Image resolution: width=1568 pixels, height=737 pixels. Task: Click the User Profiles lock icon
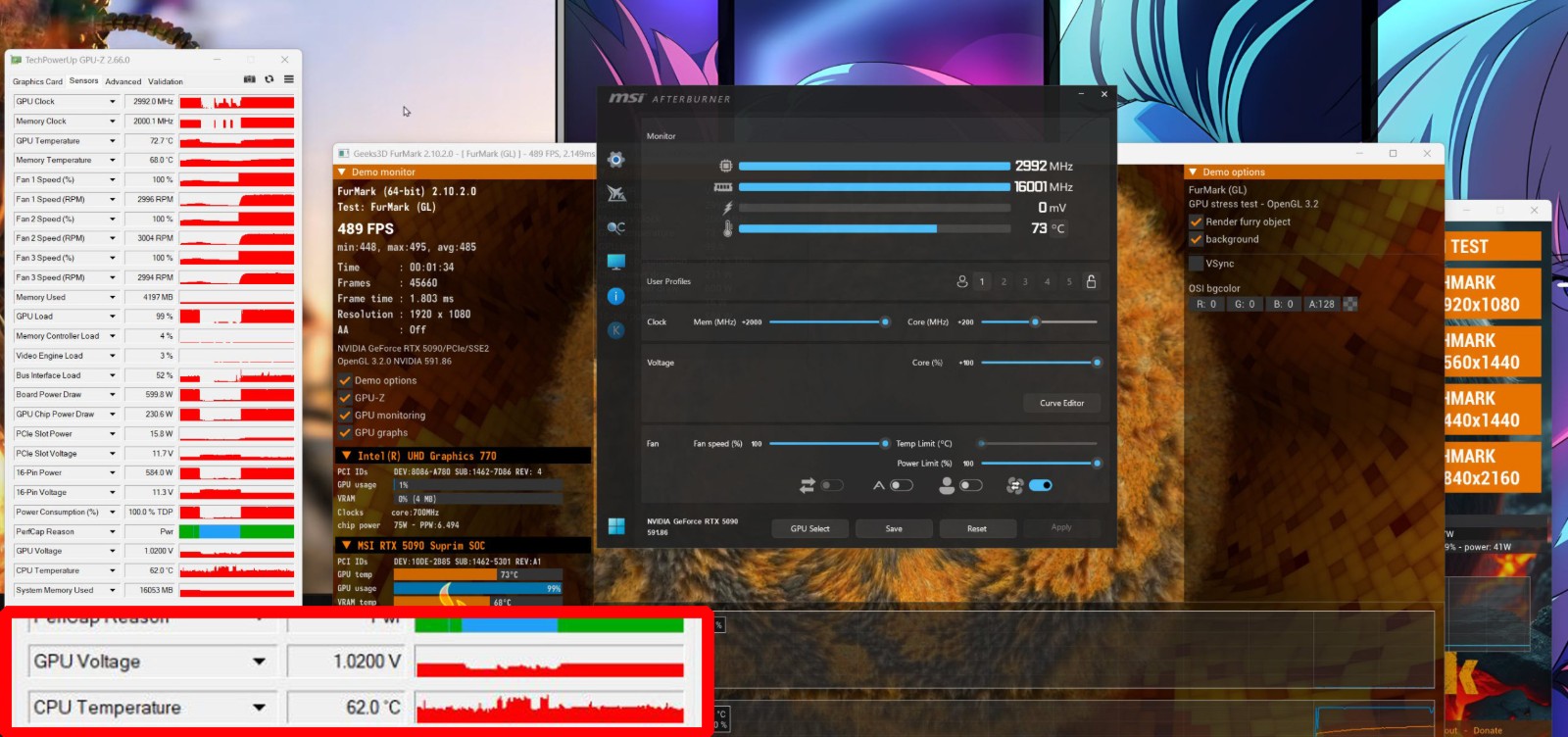(x=1091, y=281)
